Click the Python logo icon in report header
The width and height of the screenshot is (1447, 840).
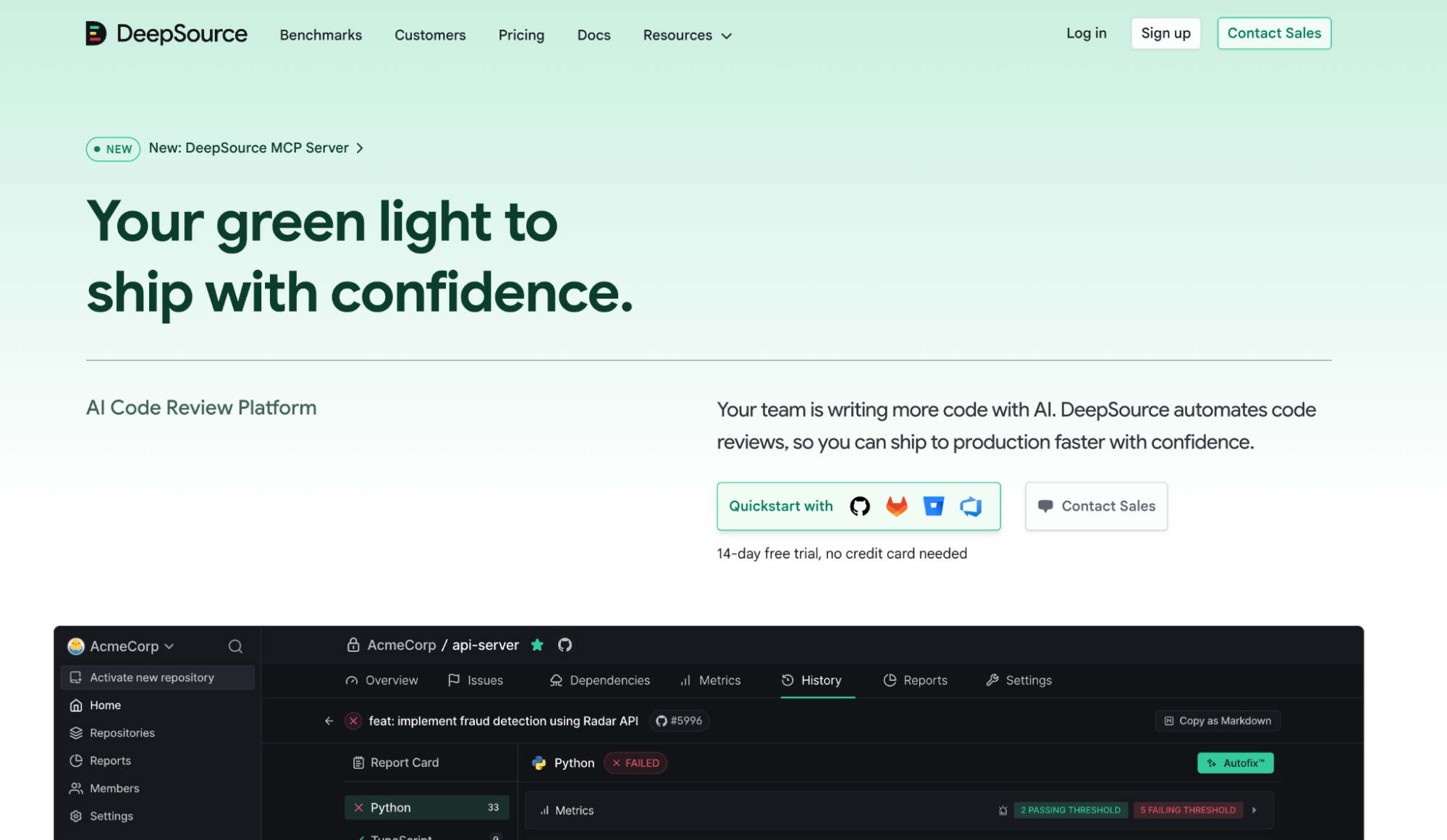tap(539, 763)
